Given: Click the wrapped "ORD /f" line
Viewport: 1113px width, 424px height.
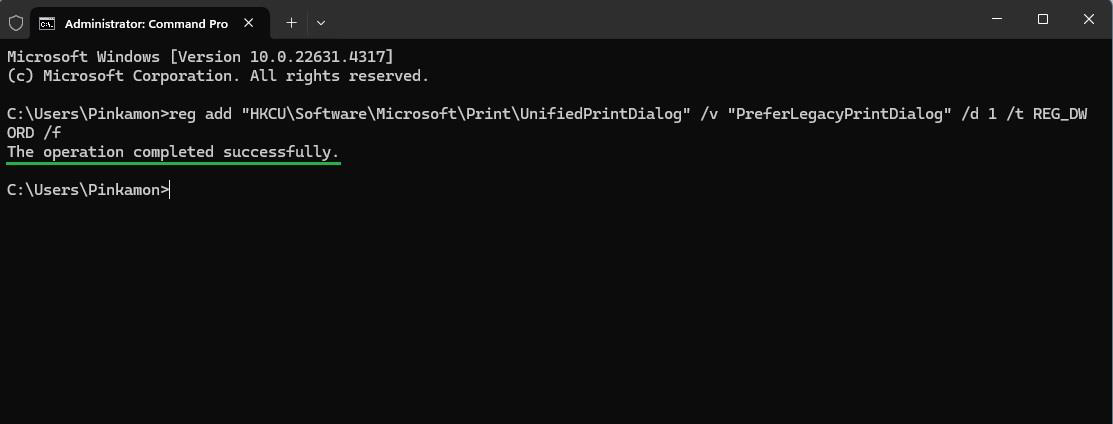Looking at the screenshot, I should [x=33, y=132].
